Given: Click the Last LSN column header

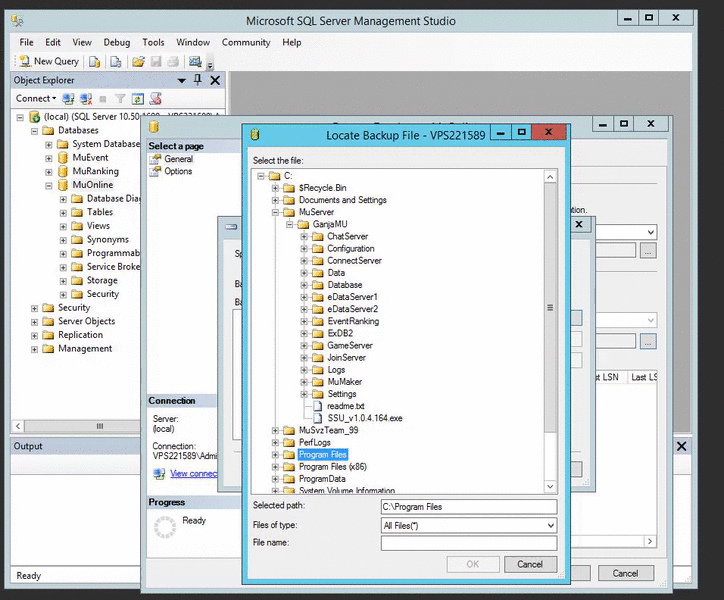Looking at the screenshot, I should click(644, 377).
